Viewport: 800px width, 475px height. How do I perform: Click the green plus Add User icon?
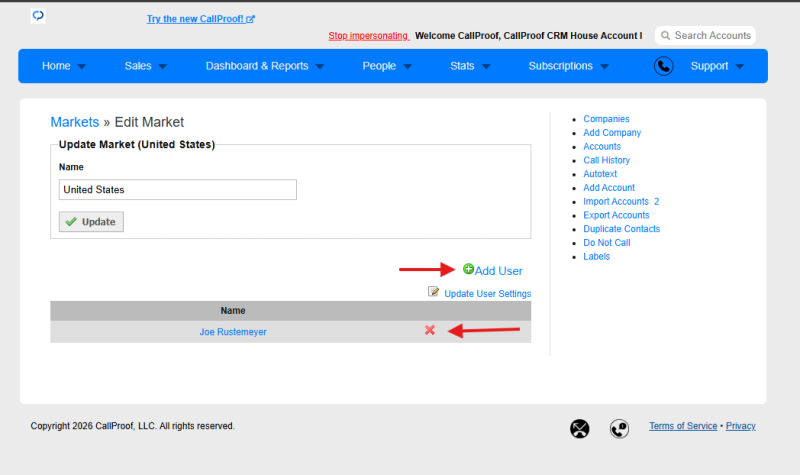click(x=468, y=269)
